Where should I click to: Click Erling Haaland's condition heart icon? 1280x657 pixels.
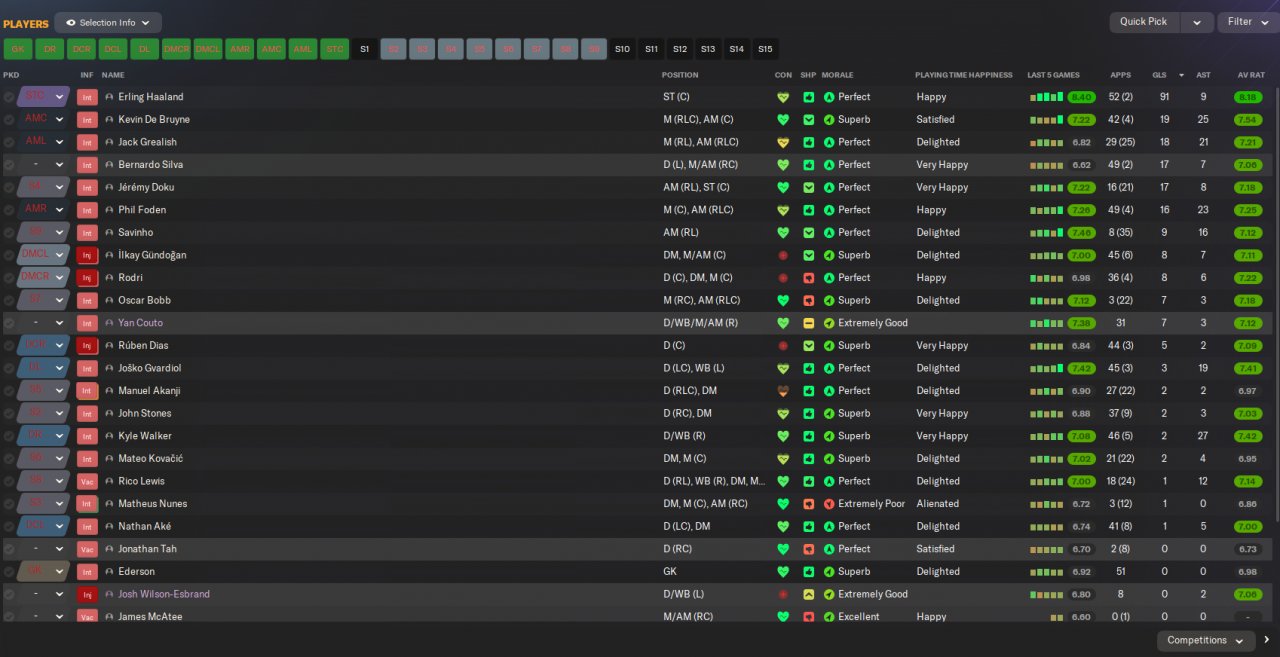pos(783,97)
